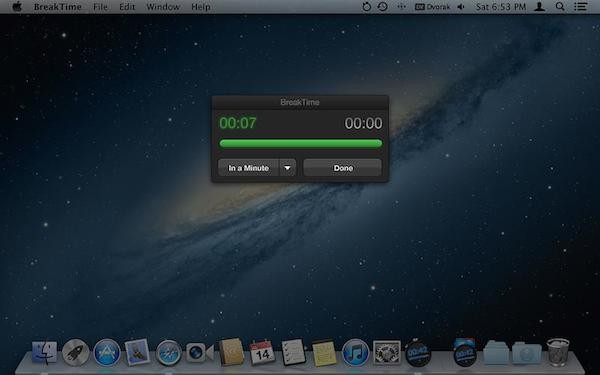Open the File menu
600x375 pixels.
click(101, 7)
